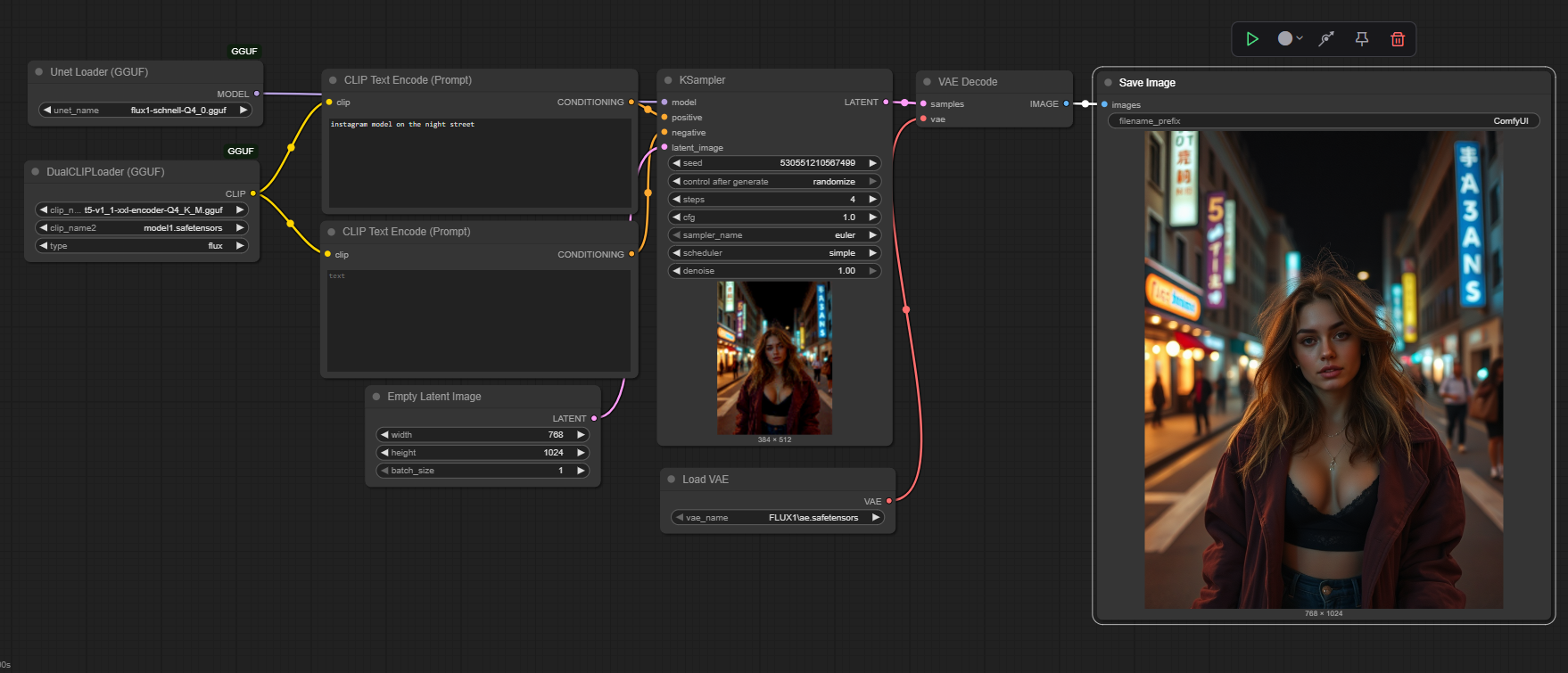This screenshot has width=1568, height=673.
Task: Collapse the Empty Latent Image node via its title dot
Action: 376,397
